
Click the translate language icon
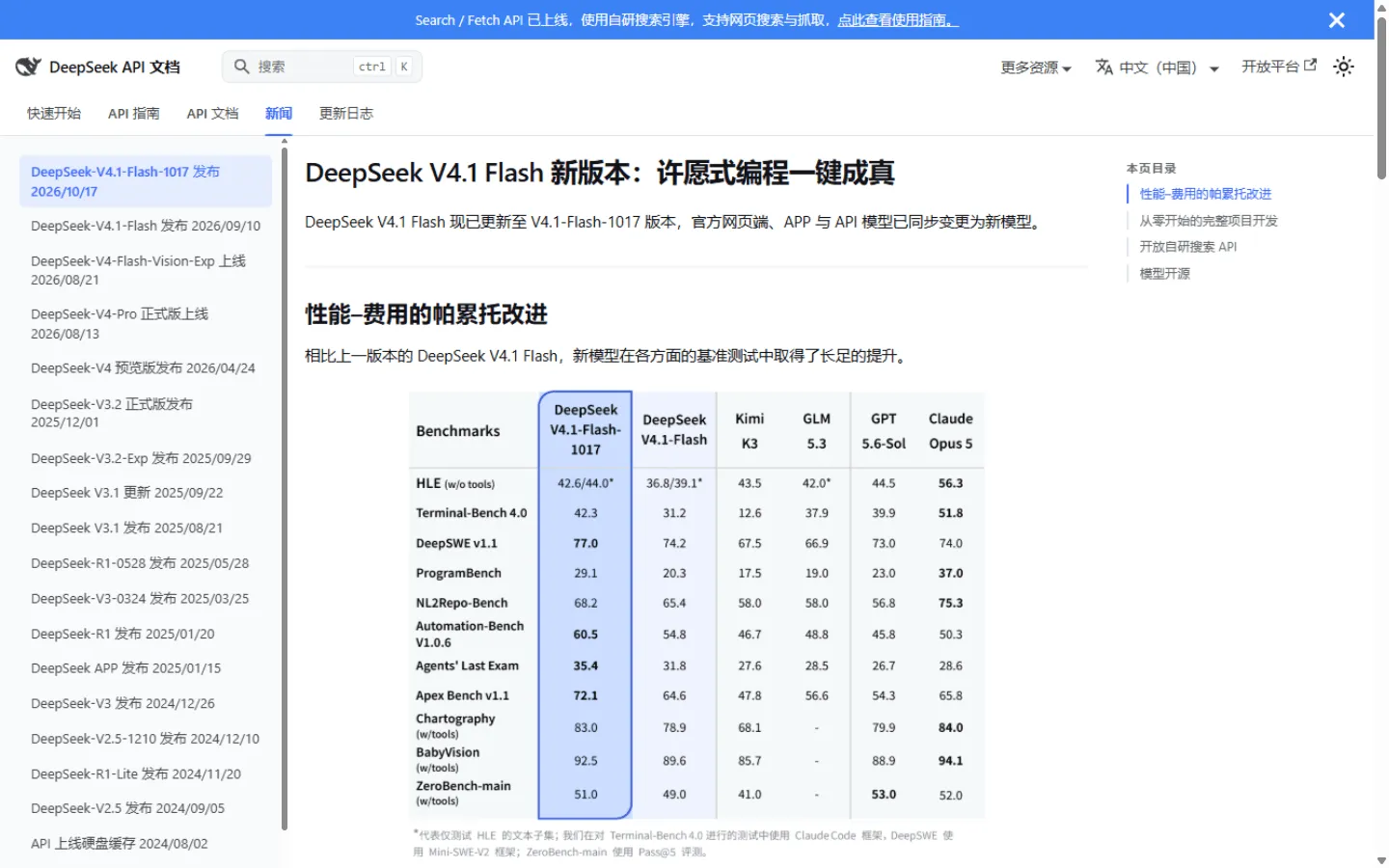click(1104, 67)
